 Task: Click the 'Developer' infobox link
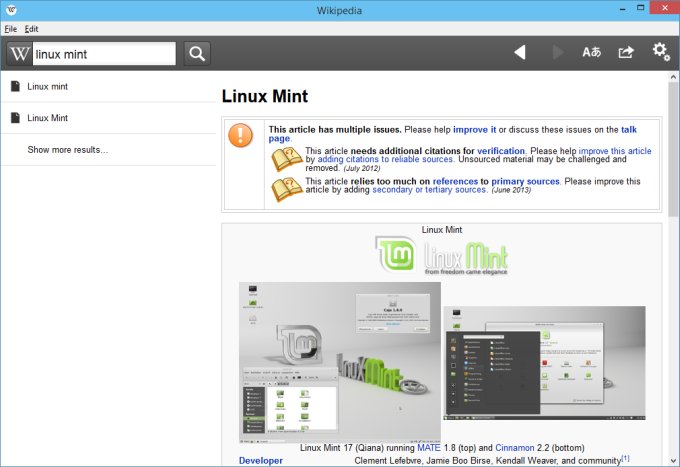coord(261,460)
